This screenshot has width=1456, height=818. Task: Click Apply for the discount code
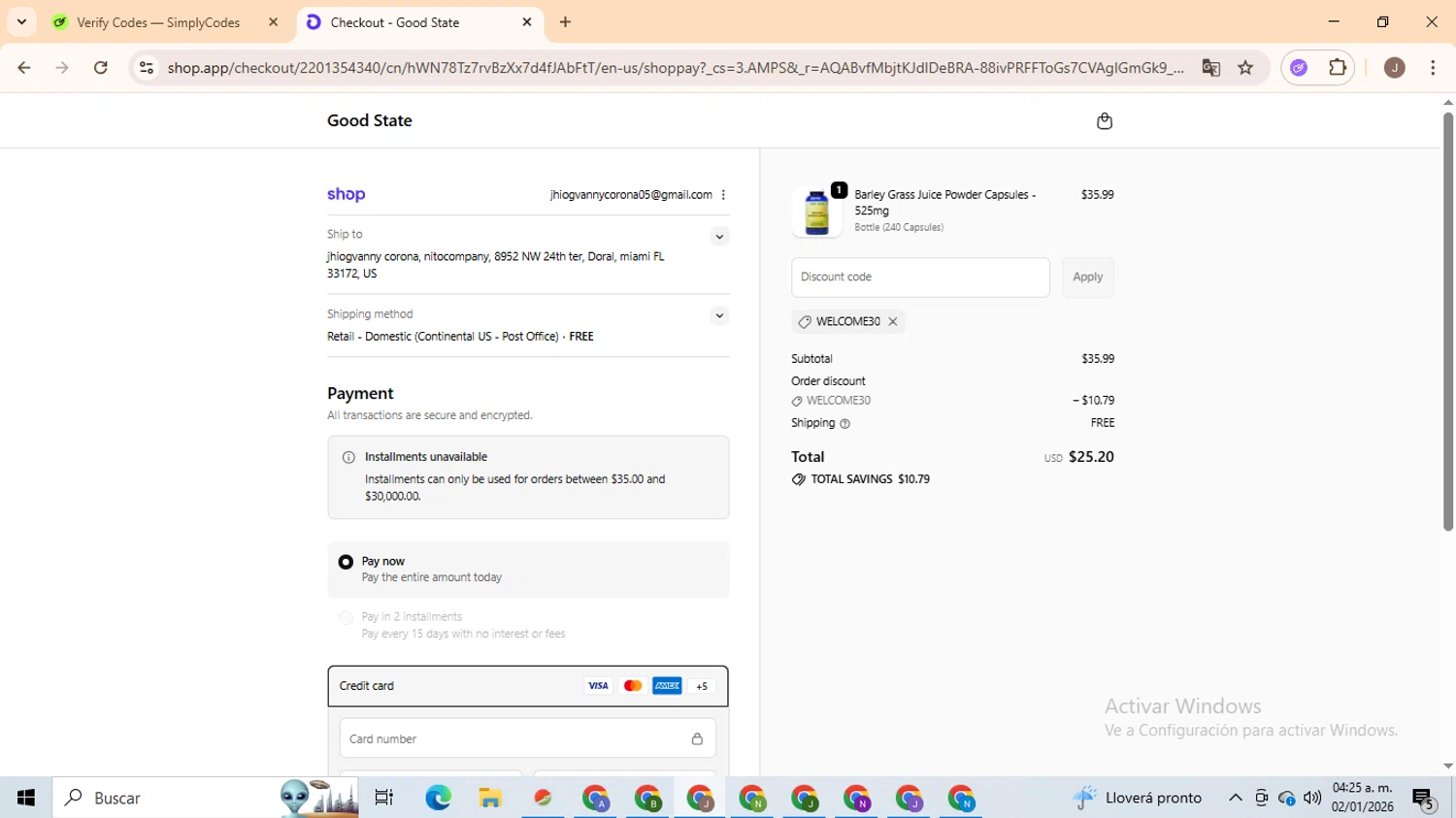pyautogui.click(x=1087, y=278)
